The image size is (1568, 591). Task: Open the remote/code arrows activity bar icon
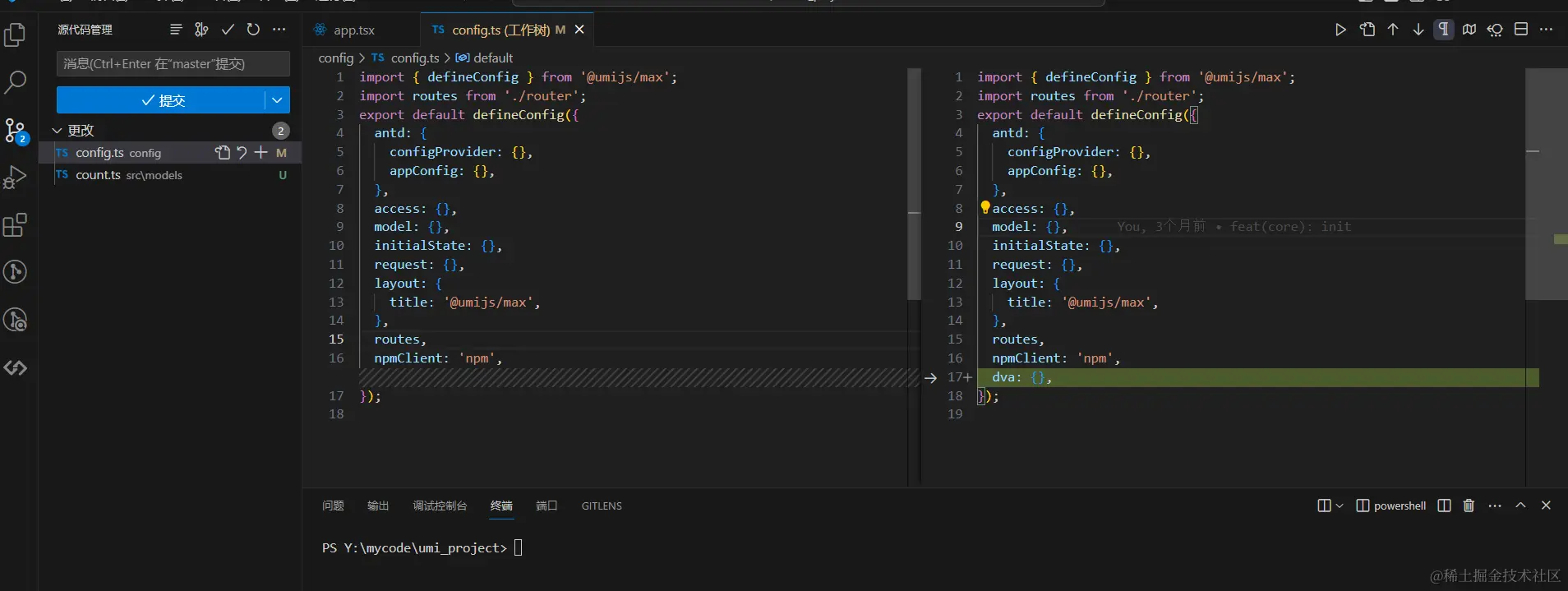point(15,367)
